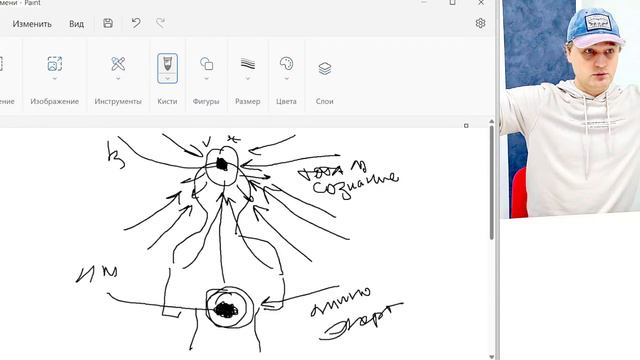Click the Слои label
Viewport: 640px width, 360px height.
pyautogui.click(x=324, y=101)
